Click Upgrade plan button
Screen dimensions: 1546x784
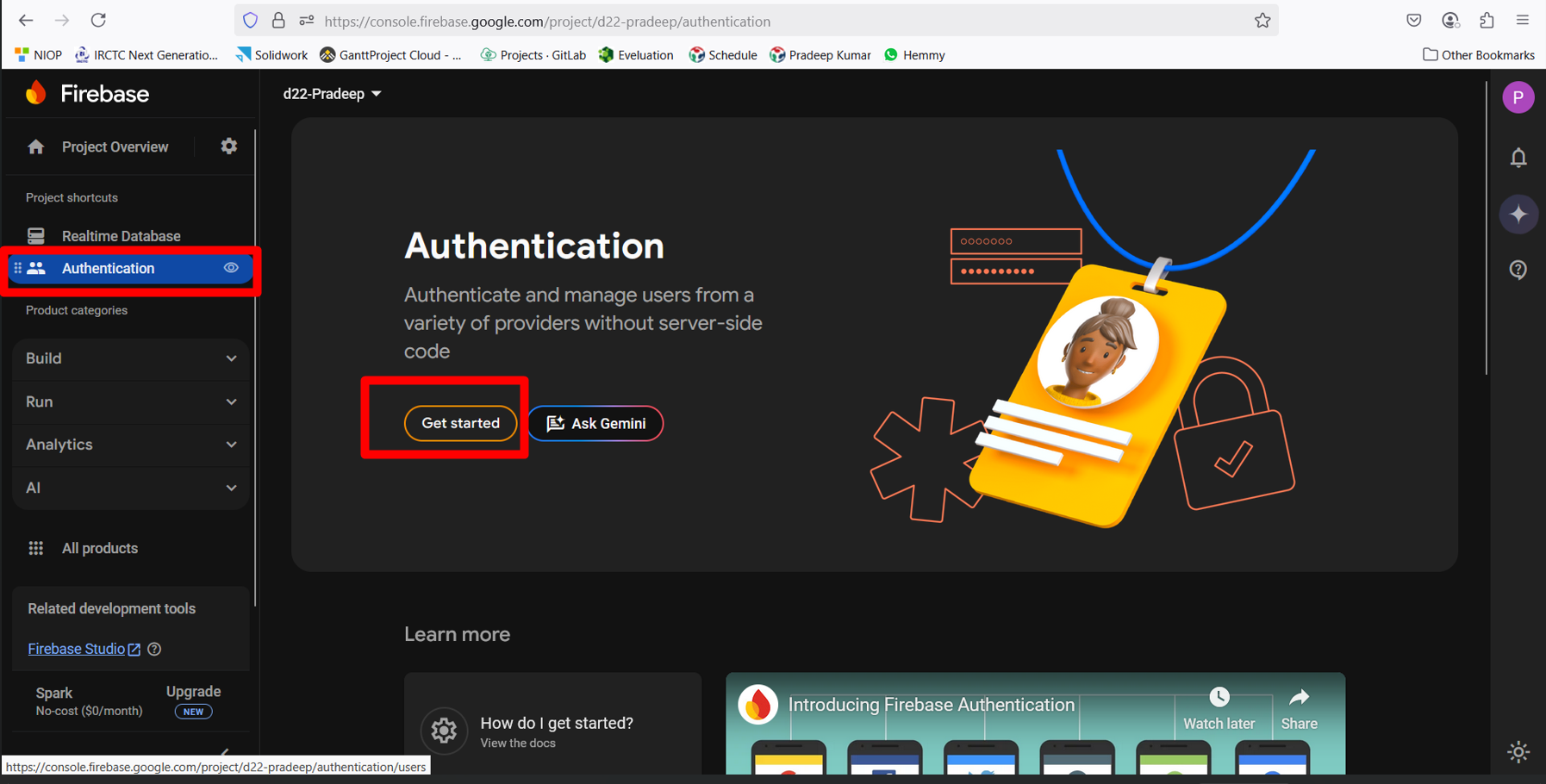pyautogui.click(x=193, y=701)
